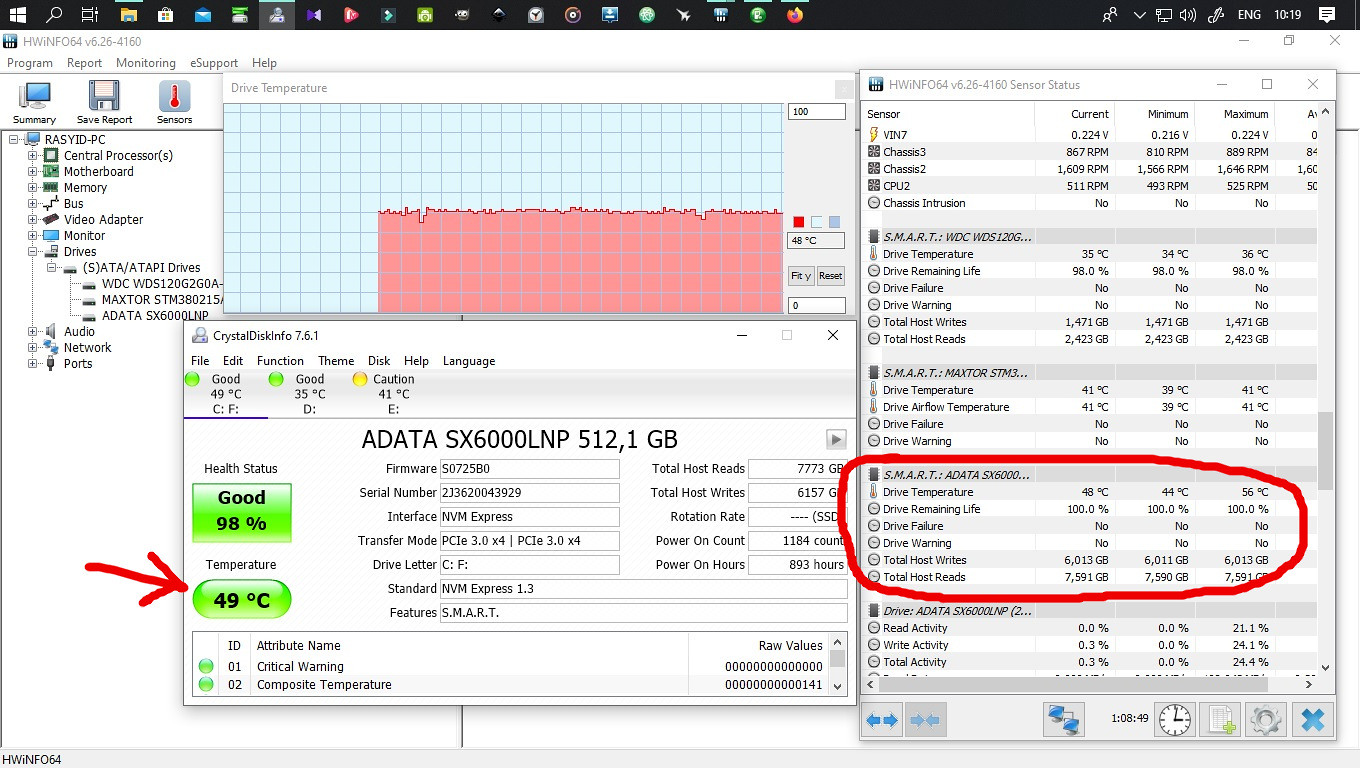Click the Good 98 % health status button
Viewport: 1360px width, 768px height.
click(x=242, y=511)
